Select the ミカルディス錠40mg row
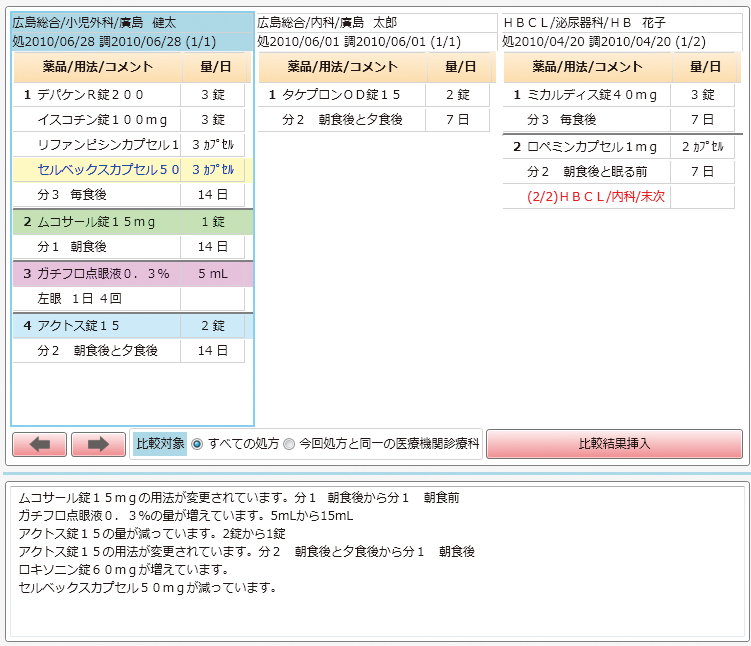The width and height of the screenshot is (751, 646). (x=619, y=95)
